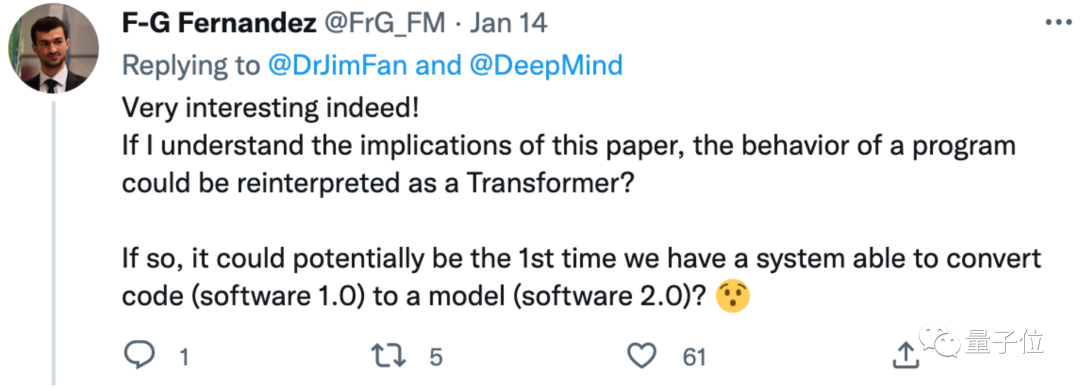Image resolution: width=1080 pixels, height=389 pixels.
Task: Like the tweet with the heart icon
Action: 644,355
